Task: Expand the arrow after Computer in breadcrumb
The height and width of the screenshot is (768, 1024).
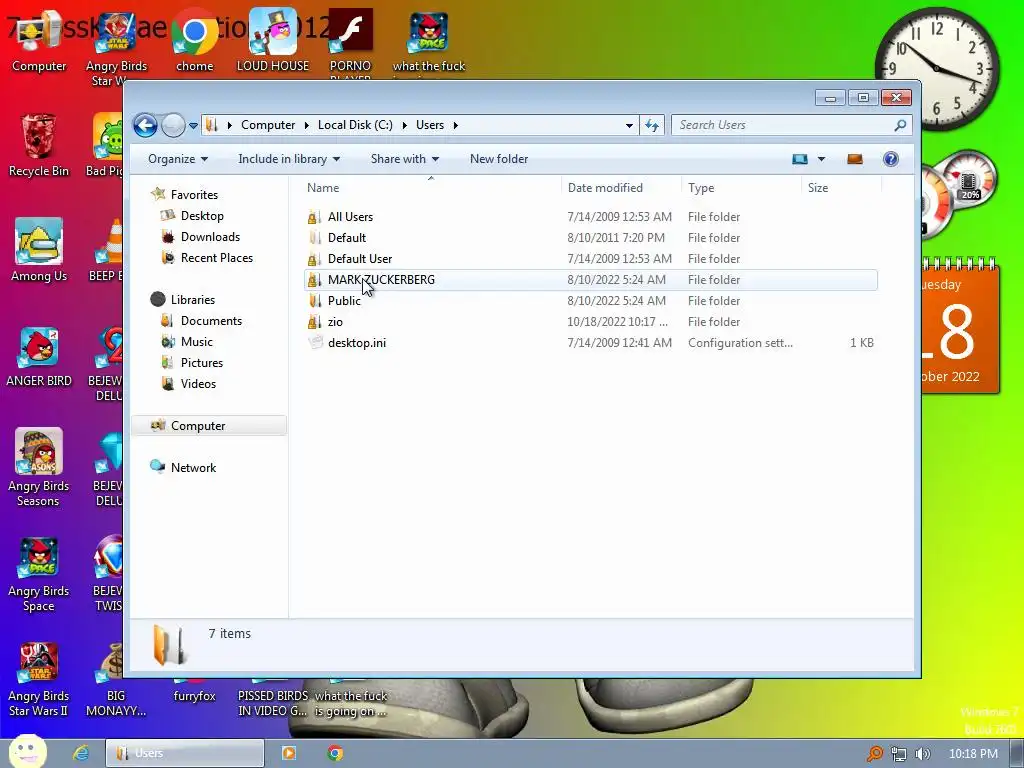Action: [307, 125]
